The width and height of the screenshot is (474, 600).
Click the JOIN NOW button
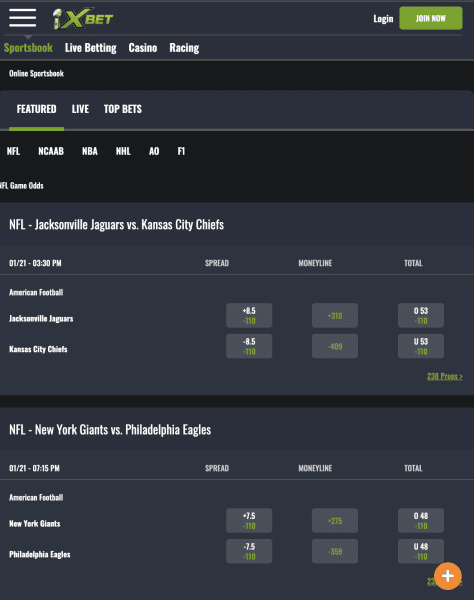coord(431,18)
